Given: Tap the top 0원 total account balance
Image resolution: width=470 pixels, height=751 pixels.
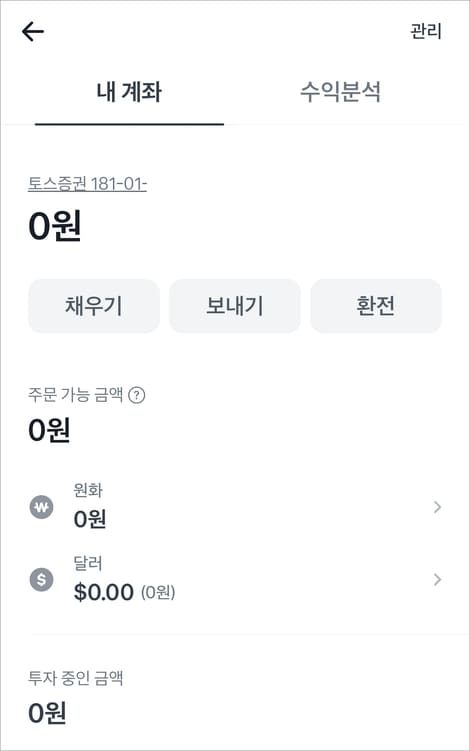Looking at the screenshot, I should click(55, 226).
